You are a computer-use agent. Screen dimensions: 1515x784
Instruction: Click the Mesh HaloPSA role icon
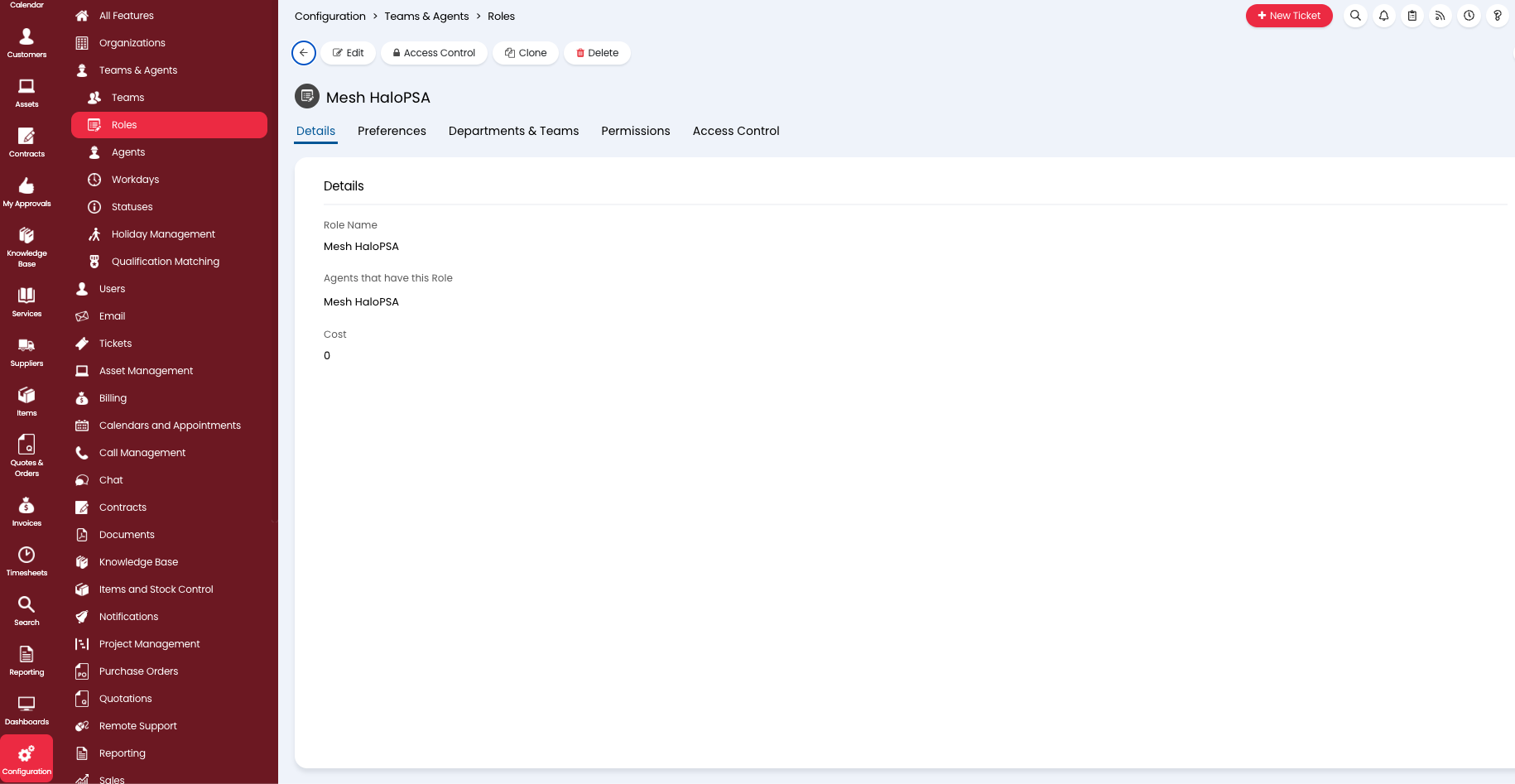pos(307,97)
